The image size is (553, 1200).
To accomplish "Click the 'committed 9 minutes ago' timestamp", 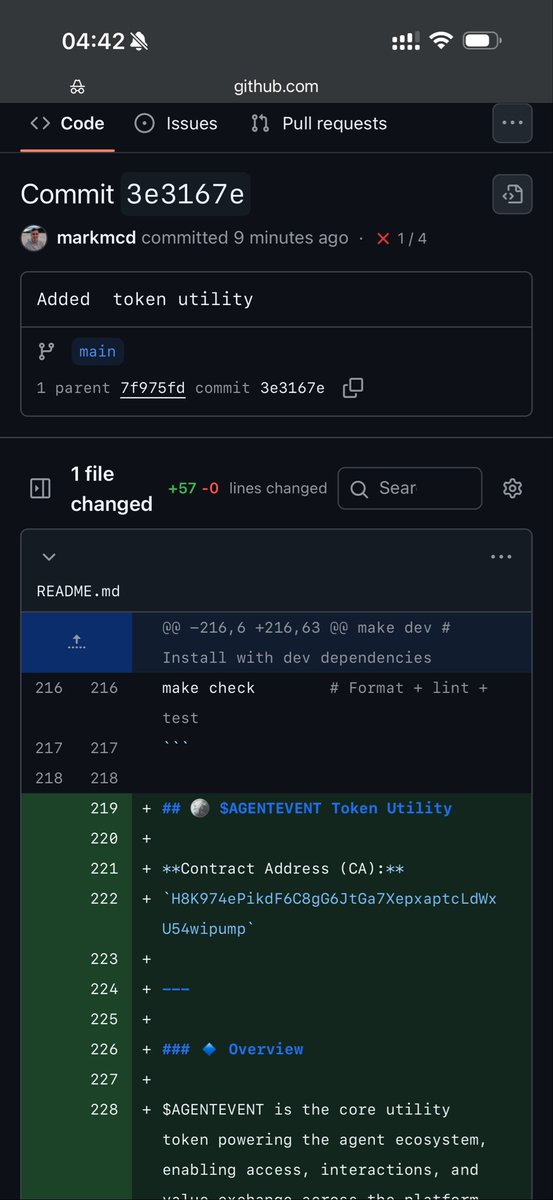I will pyautogui.click(x=245, y=238).
